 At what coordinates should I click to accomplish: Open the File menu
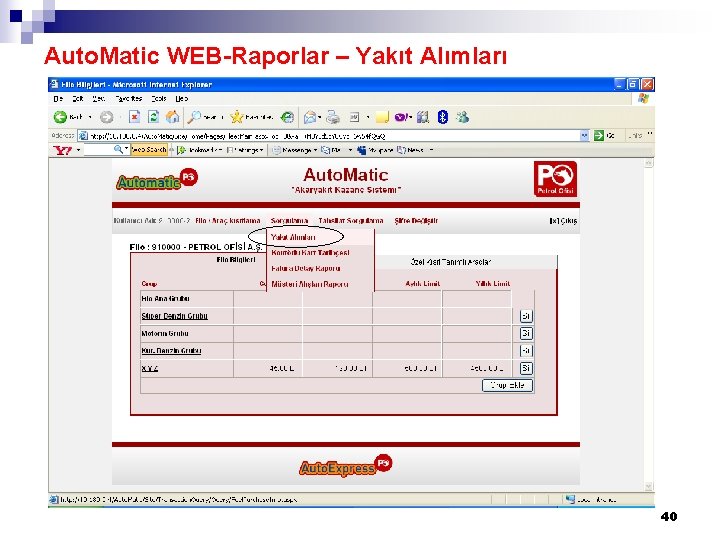pos(58,98)
